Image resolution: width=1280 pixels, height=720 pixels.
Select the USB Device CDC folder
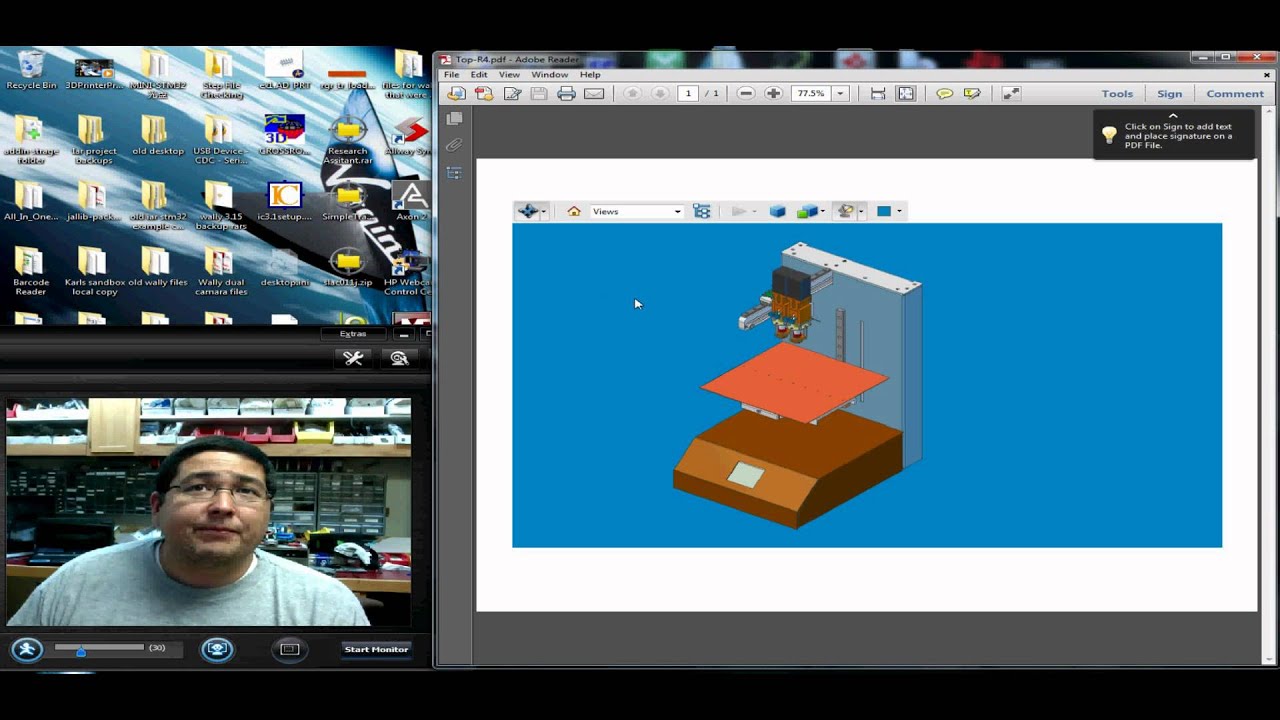pos(221,141)
